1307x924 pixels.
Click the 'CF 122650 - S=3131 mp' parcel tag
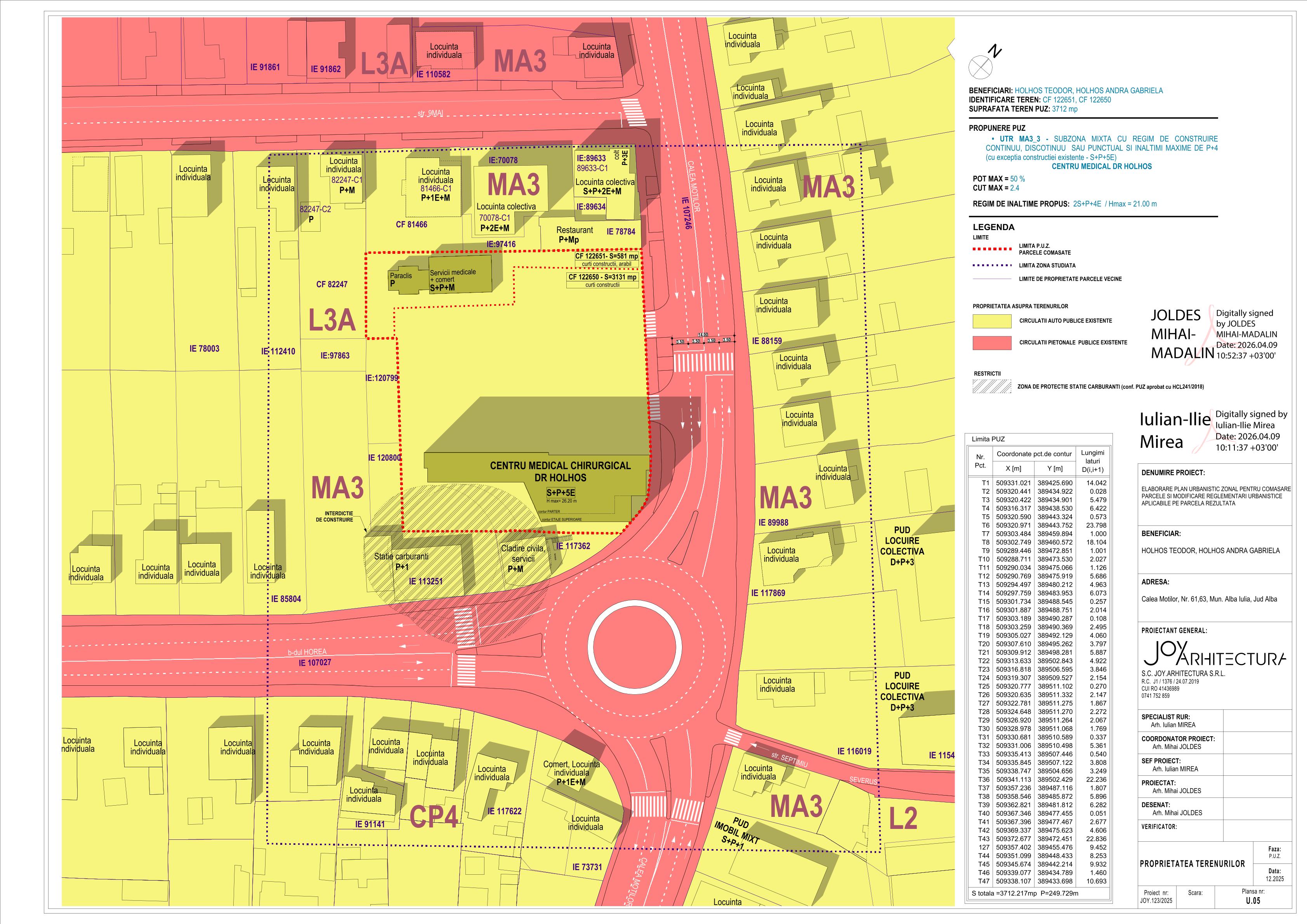pyautogui.click(x=602, y=277)
